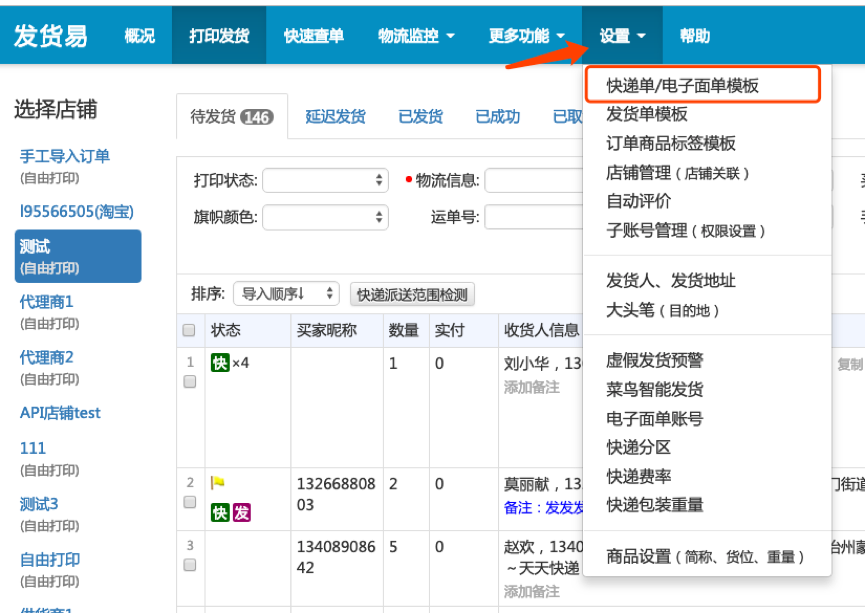
Task: Click the purple 发 icon in row 2
Action: point(242,513)
